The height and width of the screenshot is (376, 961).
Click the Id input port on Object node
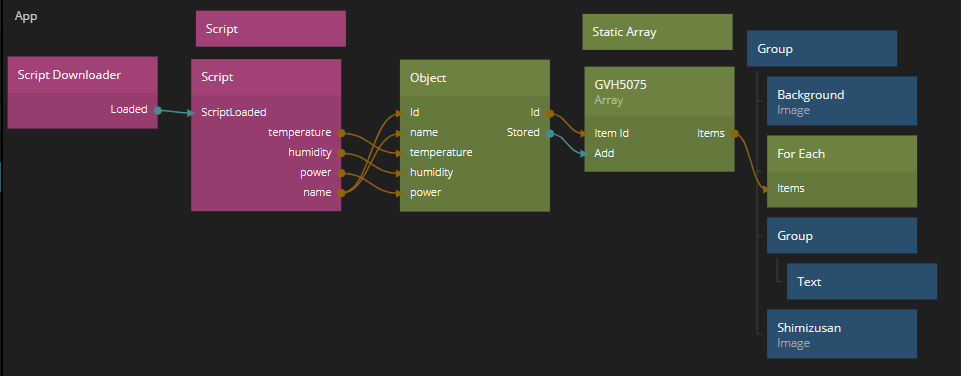point(400,113)
